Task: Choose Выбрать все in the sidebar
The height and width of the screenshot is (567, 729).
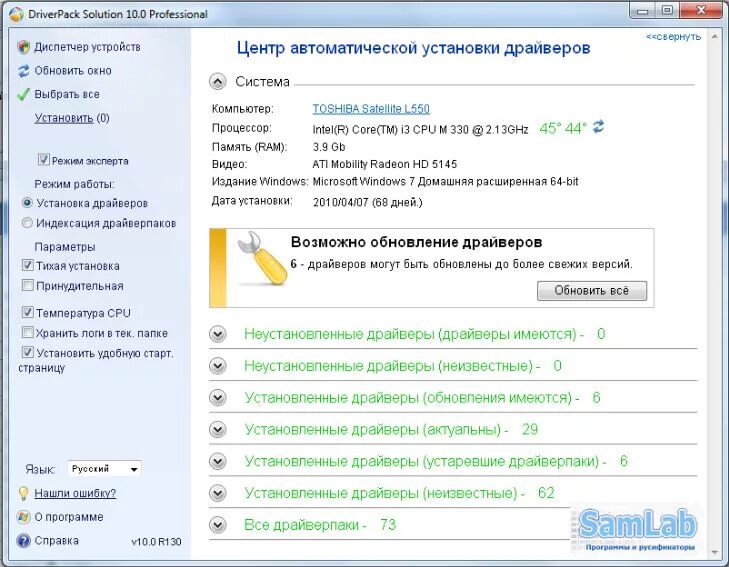Action: pos(67,94)
